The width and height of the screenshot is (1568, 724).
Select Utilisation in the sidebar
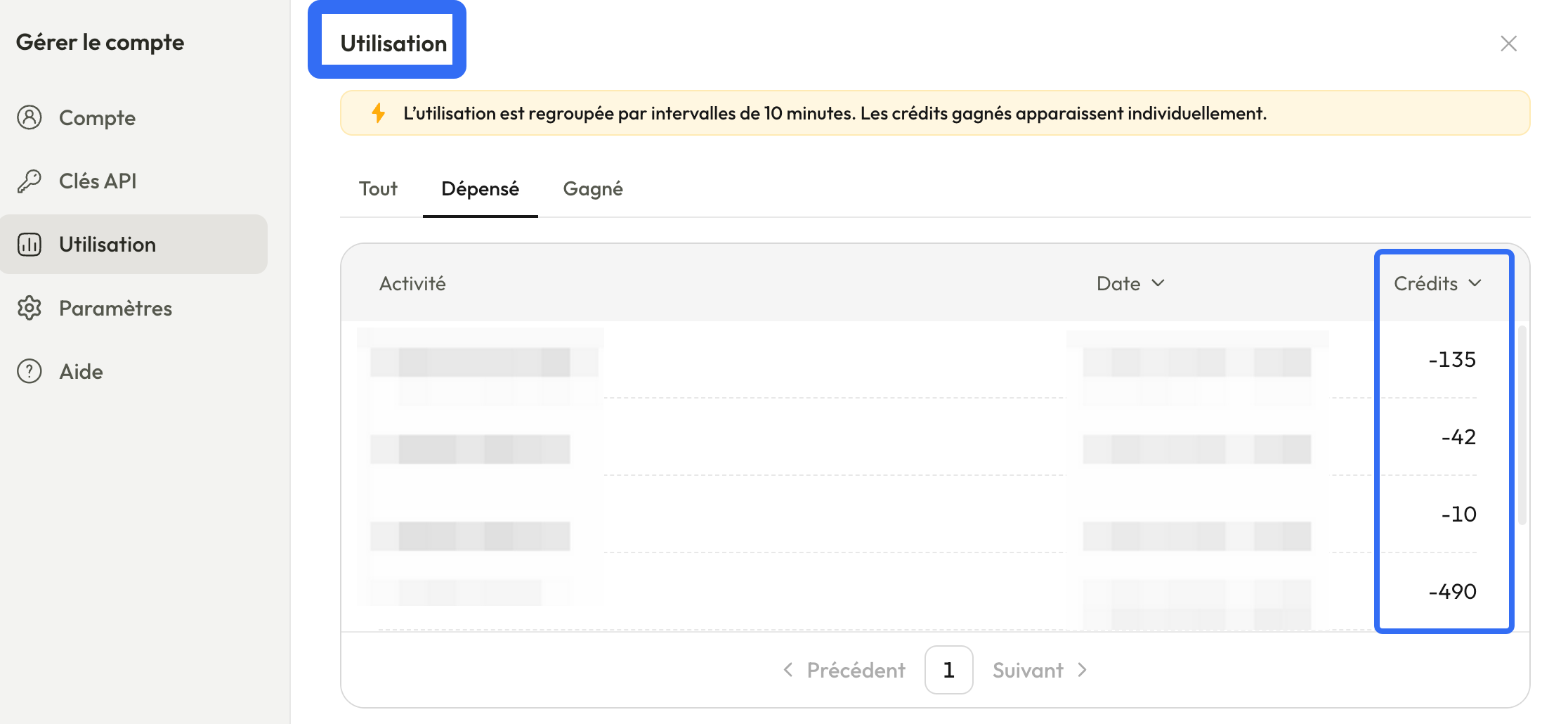coord(133,244)
